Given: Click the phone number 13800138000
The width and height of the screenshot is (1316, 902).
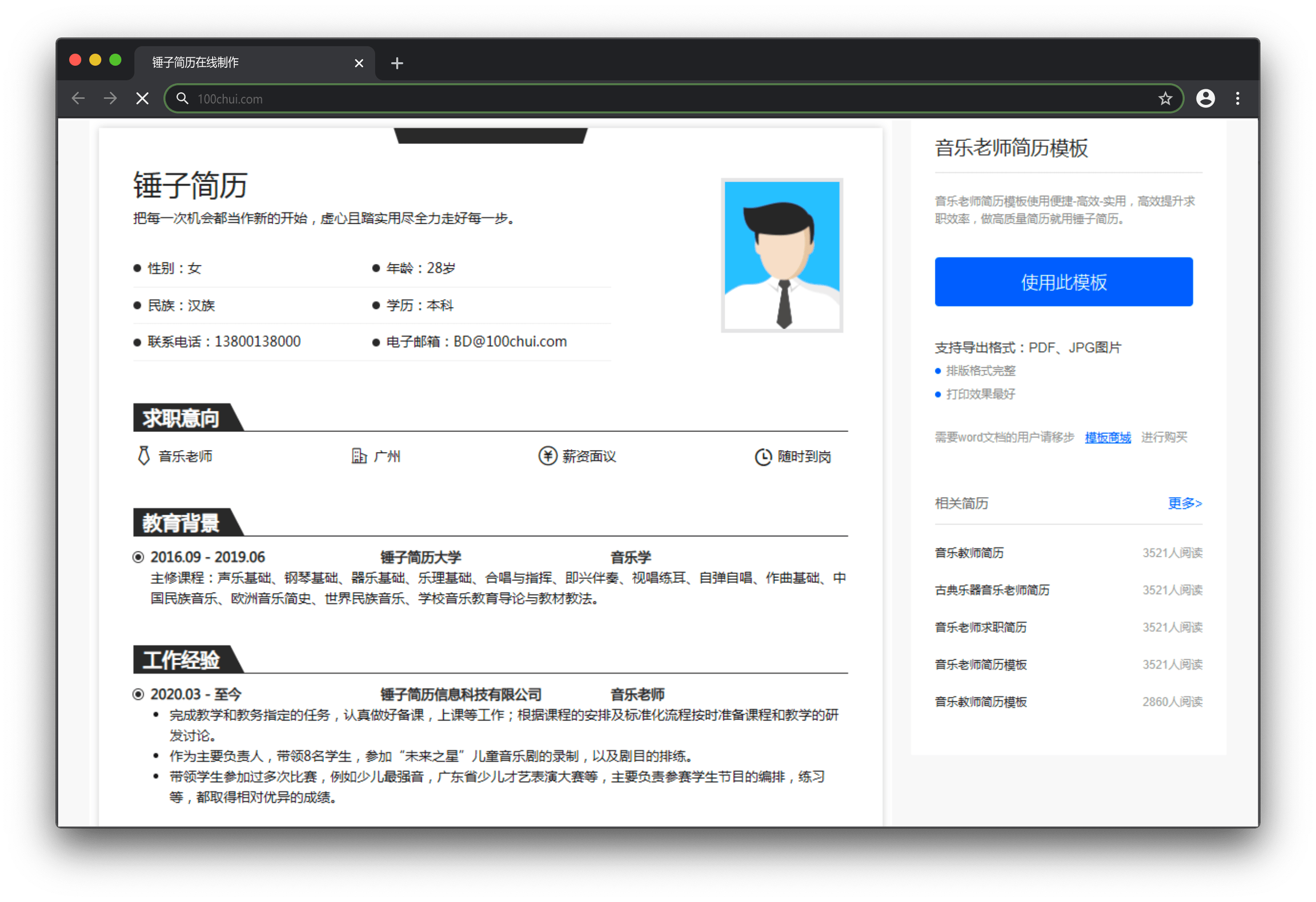Looking at the screenshot, I should tap(258, 342).
